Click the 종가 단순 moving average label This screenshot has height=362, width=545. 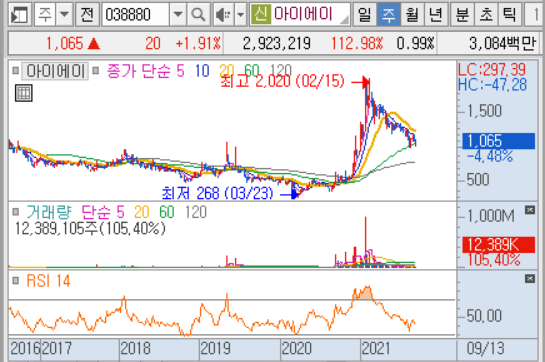click(139, 71)
